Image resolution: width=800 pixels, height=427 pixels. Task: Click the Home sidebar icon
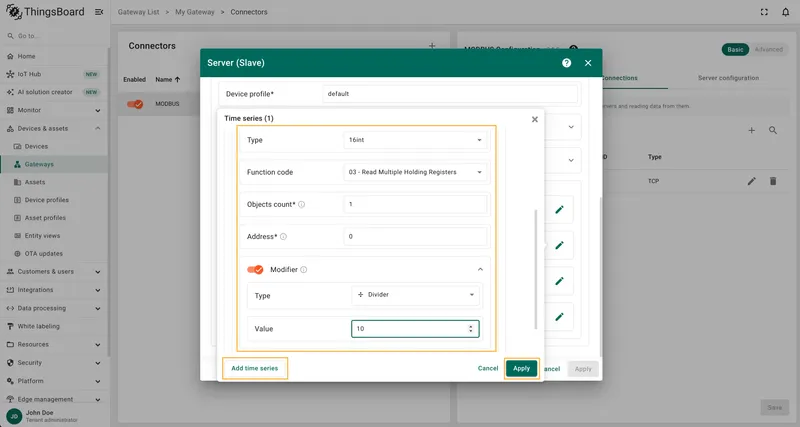tap(10, 56)
